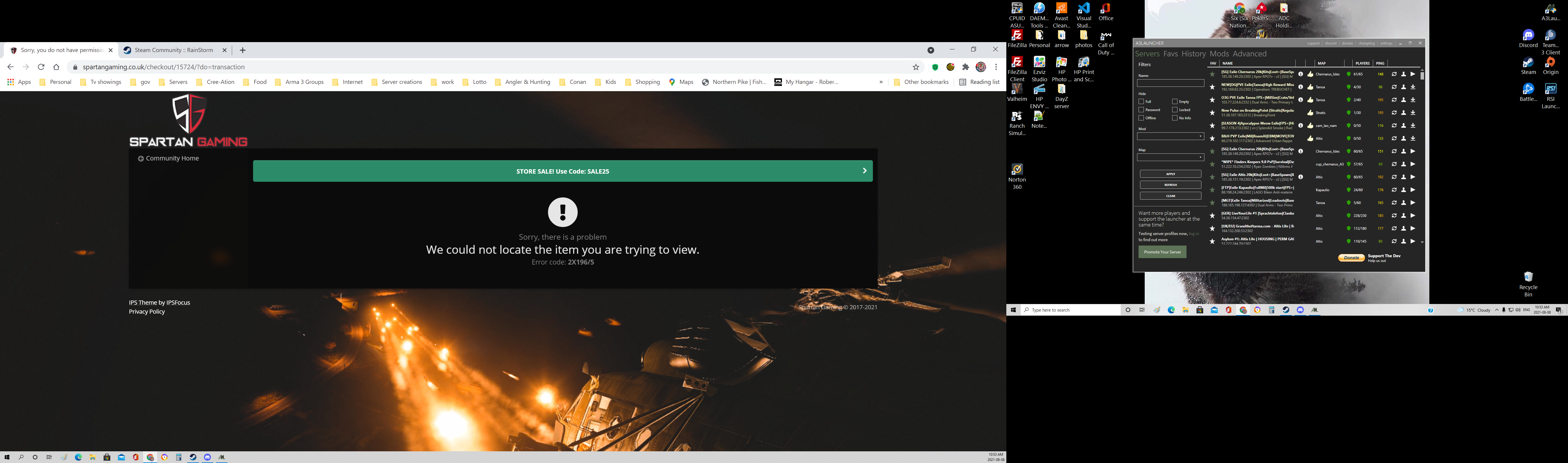The image size is (1568, 463).
Task: Switch to History tab in A3Launcher
Action: [x=1194, y=54]
